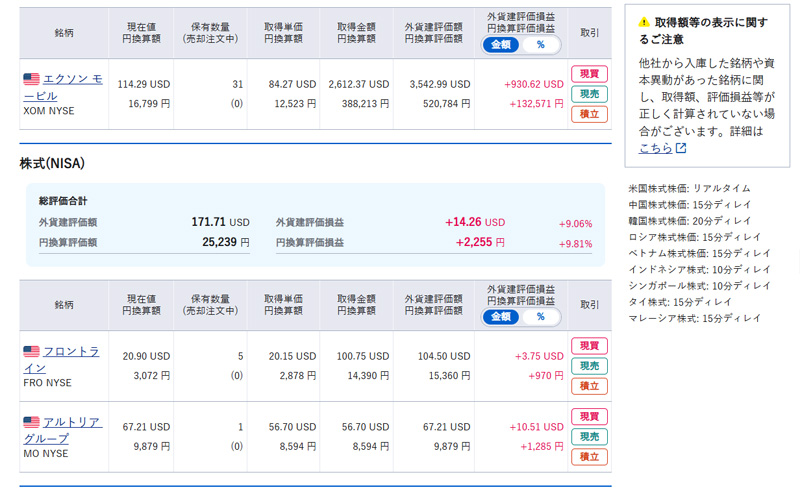Select 金額 toggle in the top table header
Viewport: 800px width, 492px height.
click(501, 45)
